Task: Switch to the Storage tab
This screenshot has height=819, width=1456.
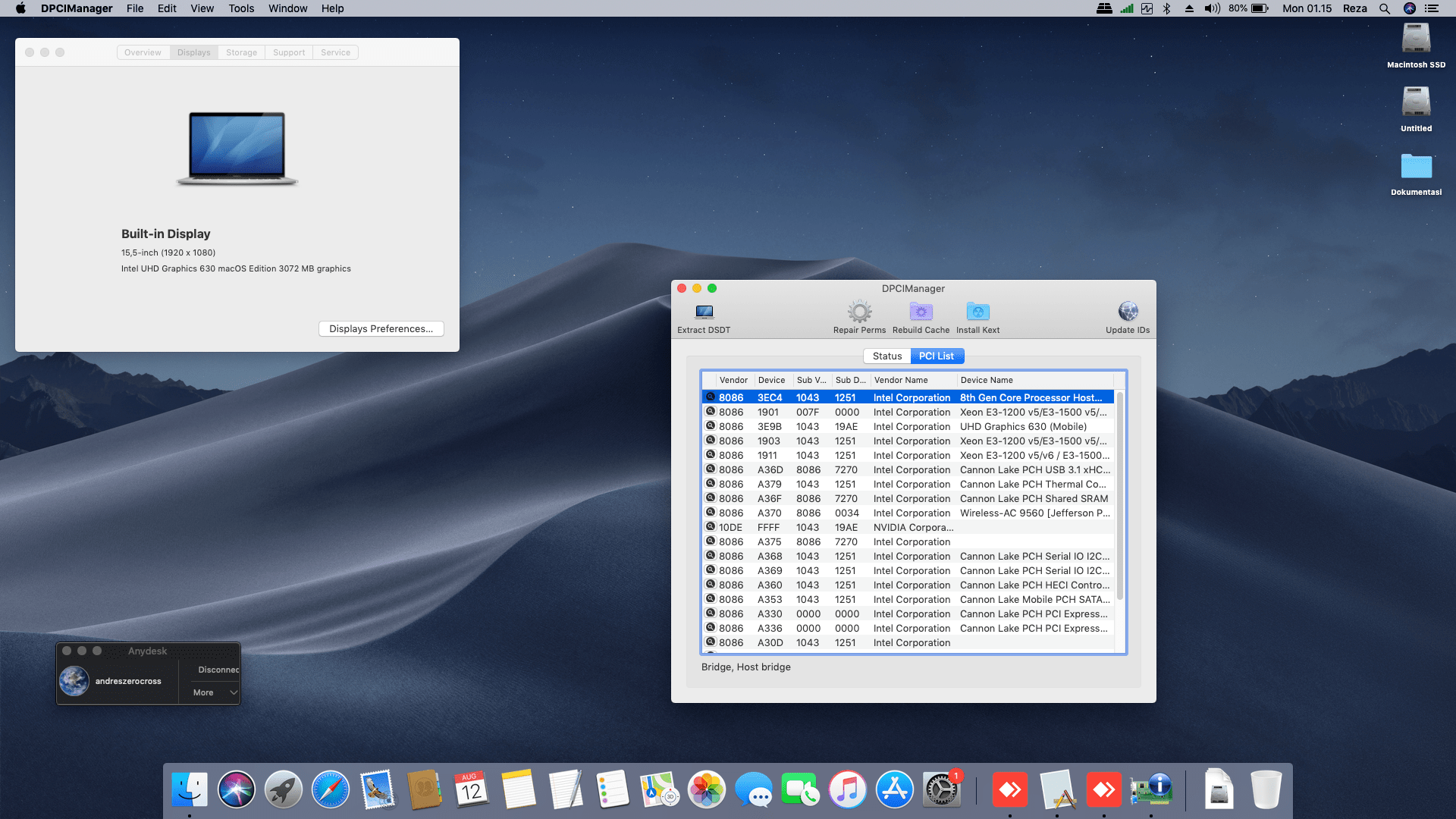Action: (241, 52)
